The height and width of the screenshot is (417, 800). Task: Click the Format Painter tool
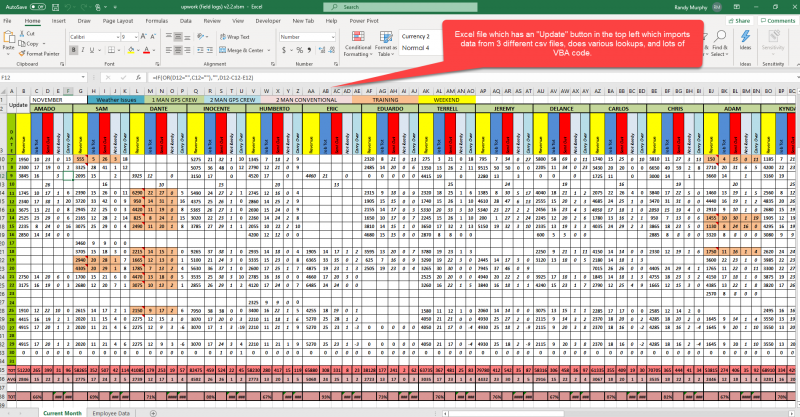point(40,52)
